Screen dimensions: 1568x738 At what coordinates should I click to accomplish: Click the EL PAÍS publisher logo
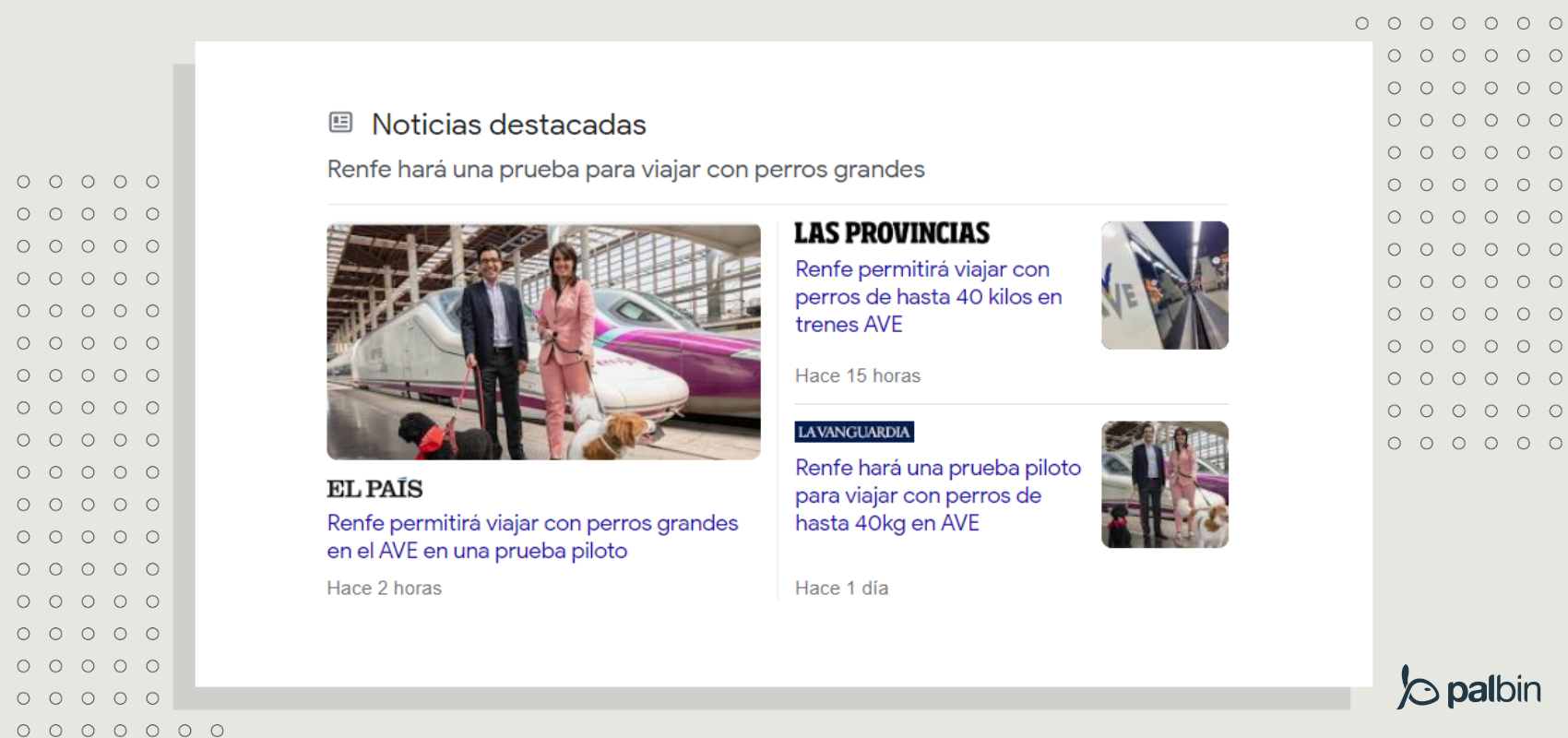click(374, 489)
